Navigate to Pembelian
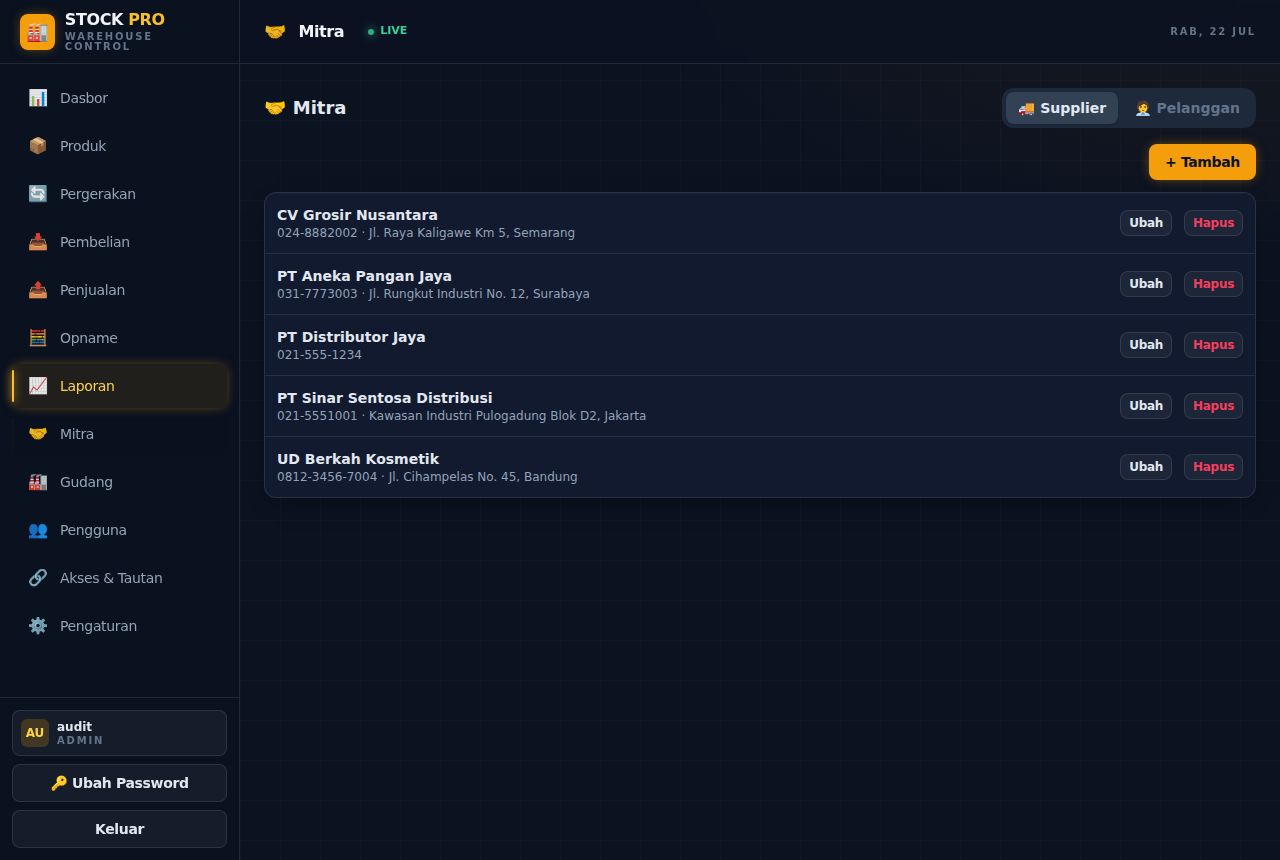This screenshot has height=860, width=1280. [x=120, y=242]
